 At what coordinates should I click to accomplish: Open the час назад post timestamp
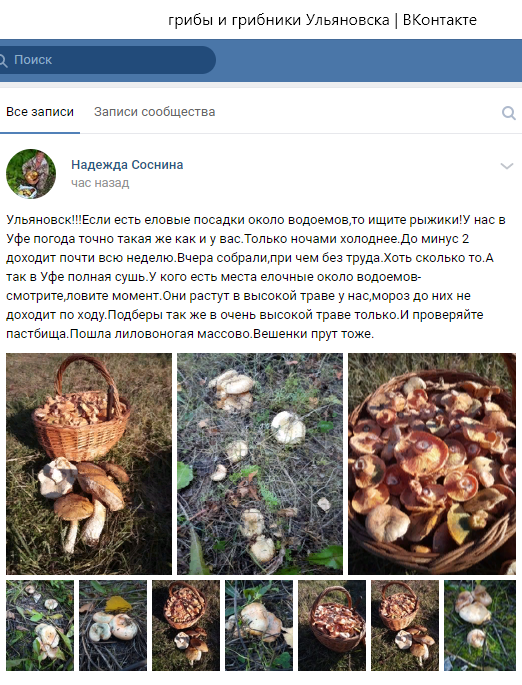[100, 183]
